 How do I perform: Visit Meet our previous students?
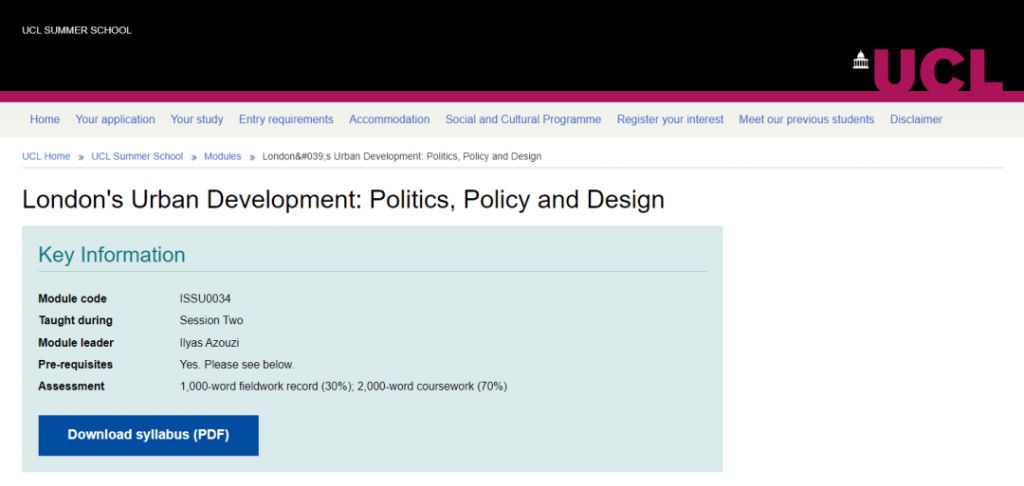807,120
